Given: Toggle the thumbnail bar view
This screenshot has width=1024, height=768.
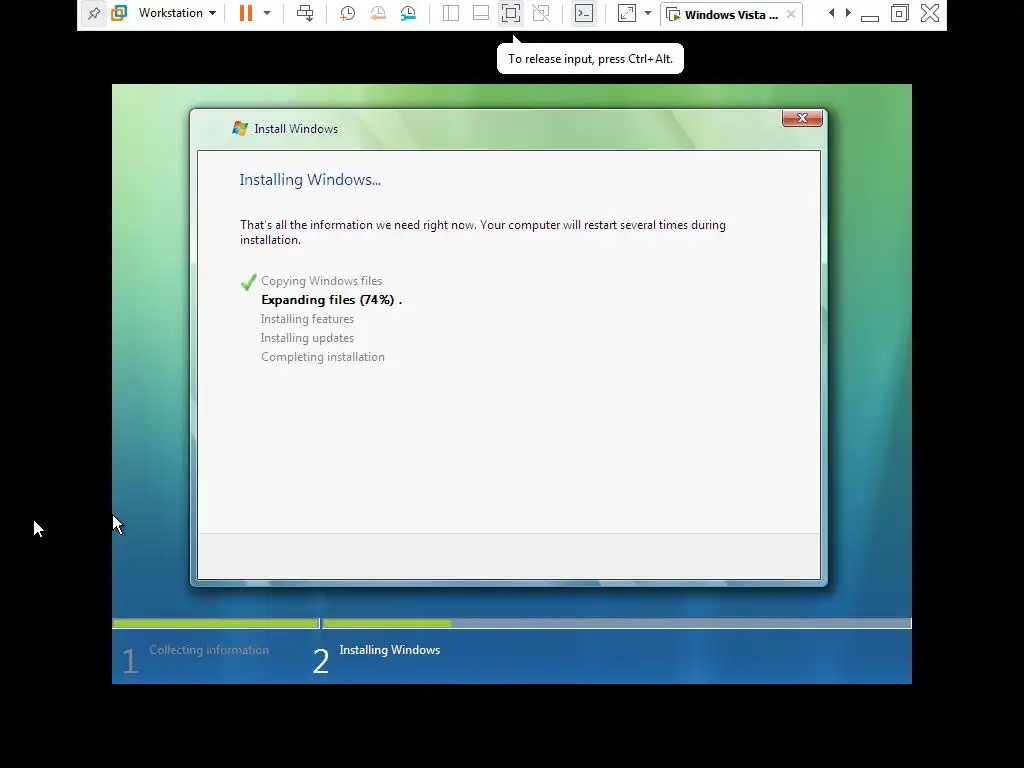Looking at the screenshot, I should pos(481,13).
